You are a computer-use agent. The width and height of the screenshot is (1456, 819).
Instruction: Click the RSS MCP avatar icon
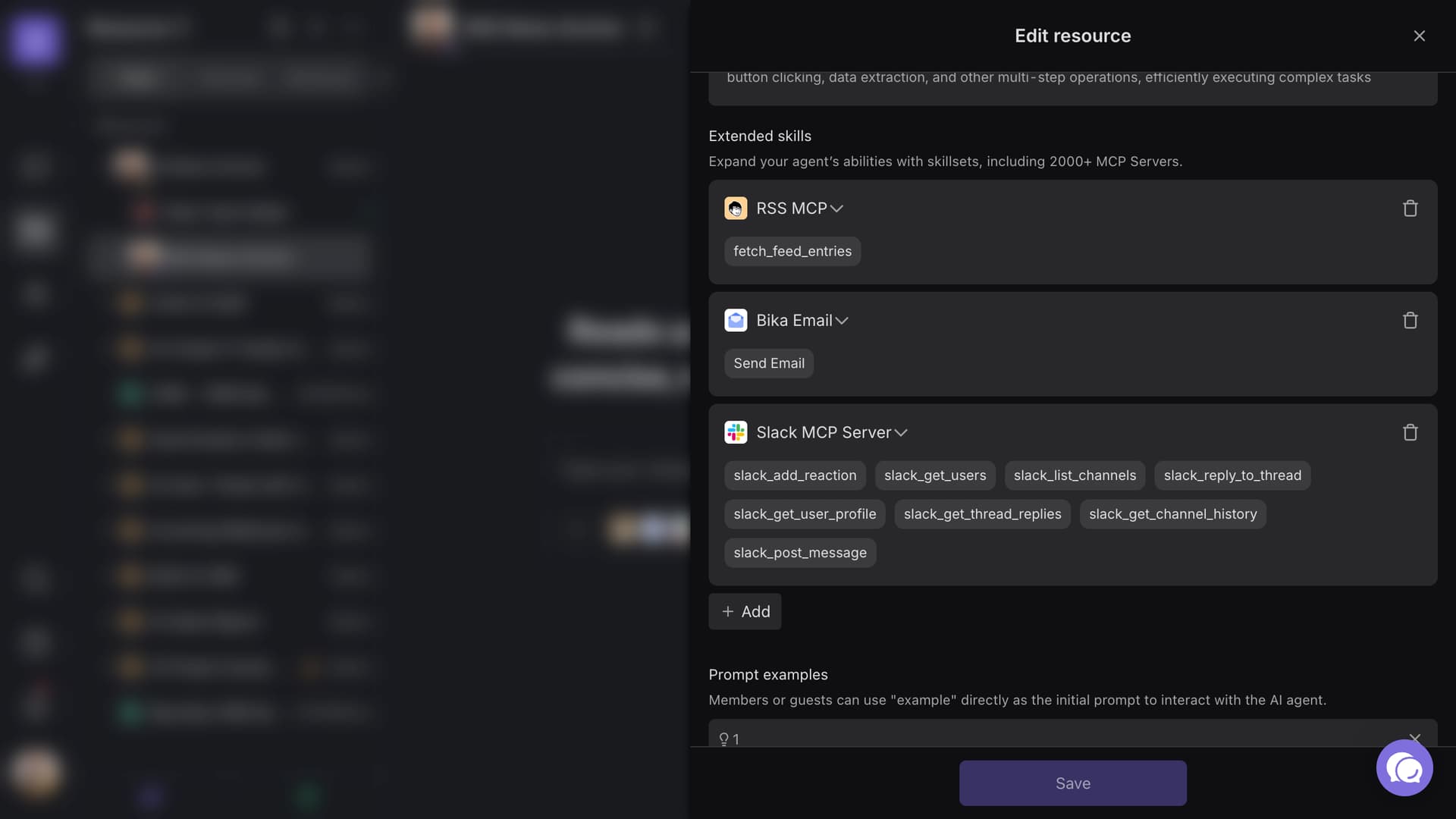(736, 209)
